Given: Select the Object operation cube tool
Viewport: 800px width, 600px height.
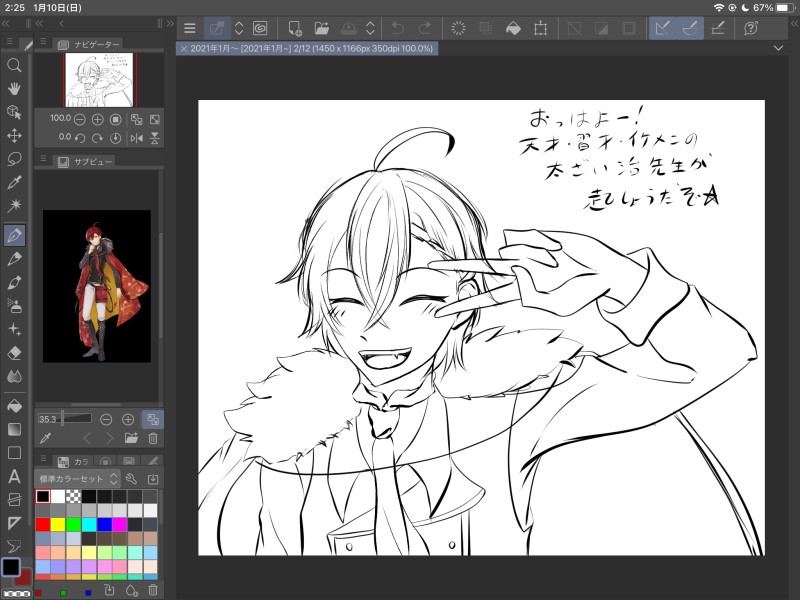Looking at the screenshot, I should (14, 112).
